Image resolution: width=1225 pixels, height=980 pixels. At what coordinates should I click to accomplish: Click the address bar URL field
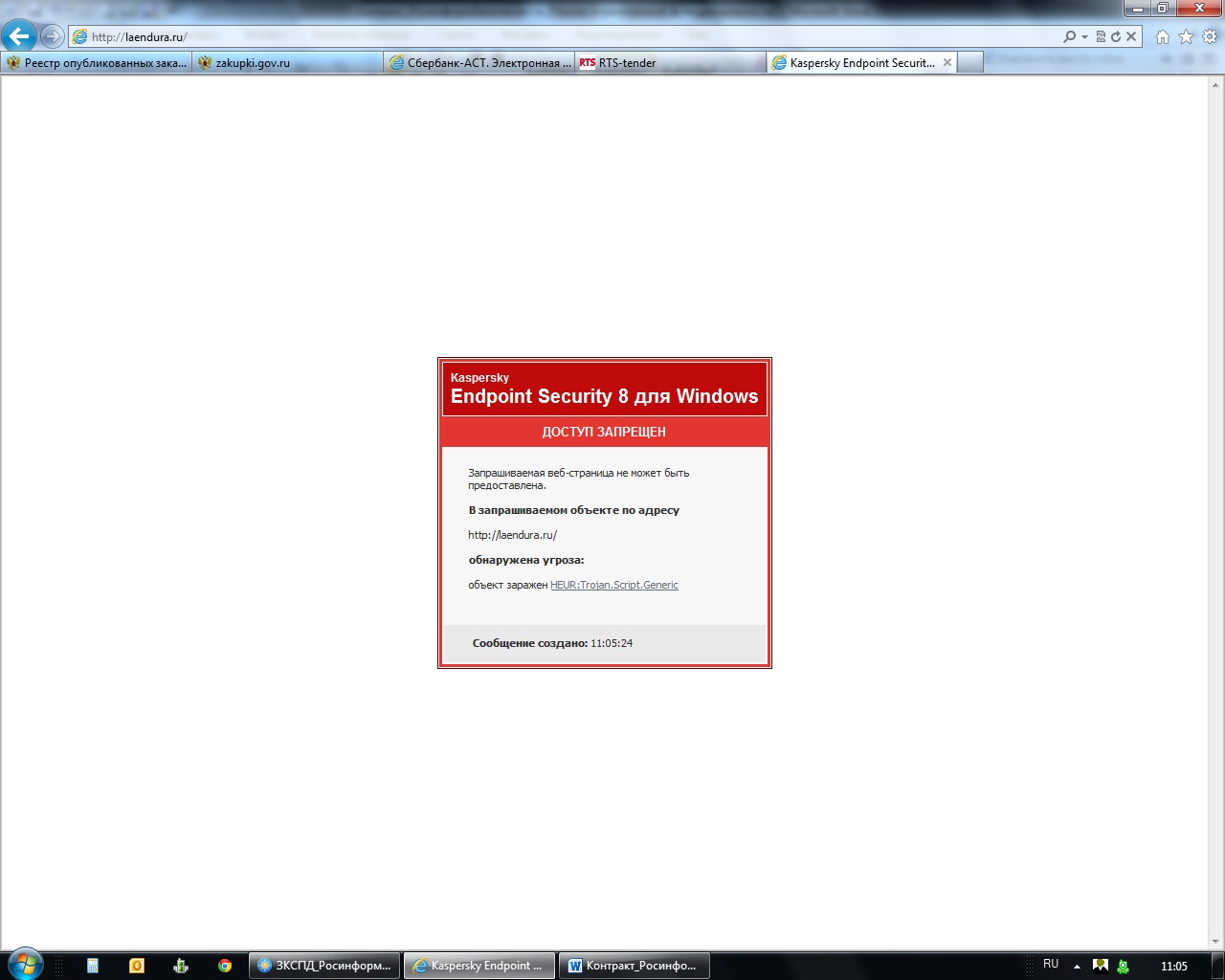tap(574, 36)
